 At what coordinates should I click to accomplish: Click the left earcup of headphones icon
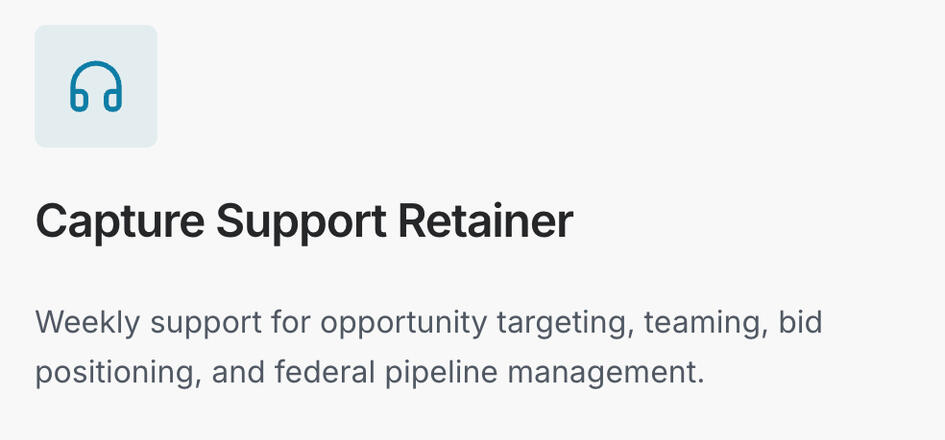point(79,99)
